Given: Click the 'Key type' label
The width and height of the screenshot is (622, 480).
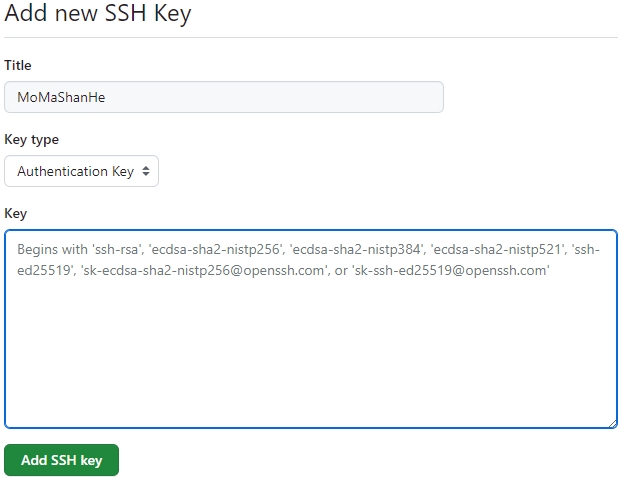Looking at the screenshot, I should [x=31, y=139].
